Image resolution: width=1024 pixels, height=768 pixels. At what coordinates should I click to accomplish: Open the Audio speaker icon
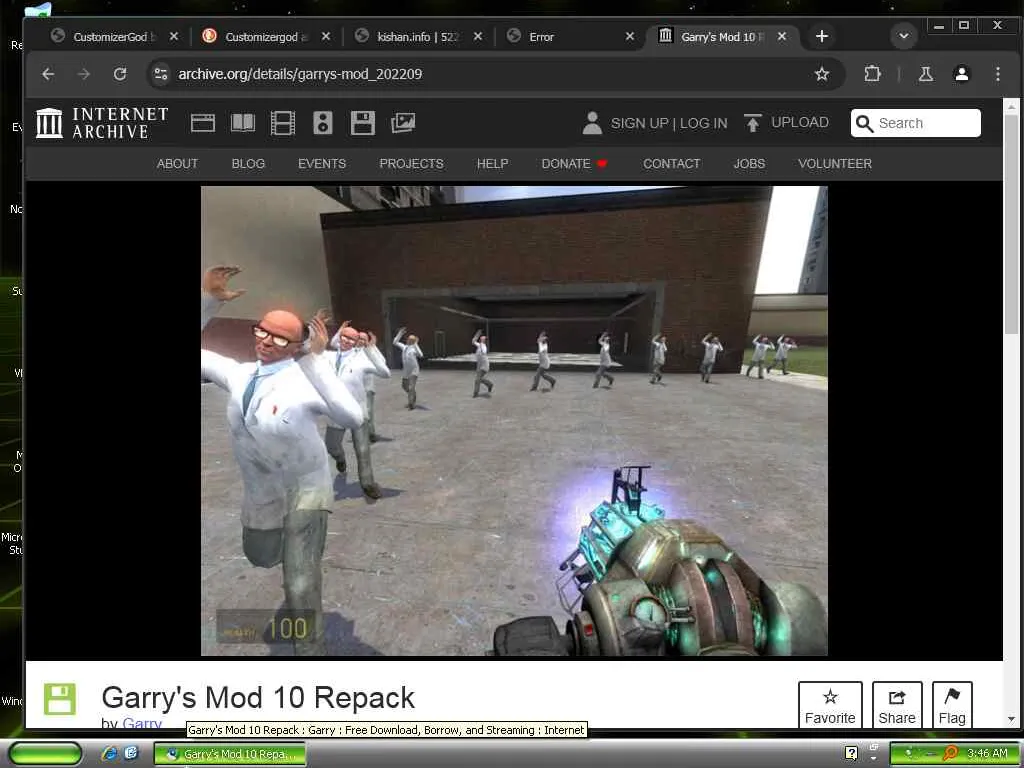coord(323,123)
